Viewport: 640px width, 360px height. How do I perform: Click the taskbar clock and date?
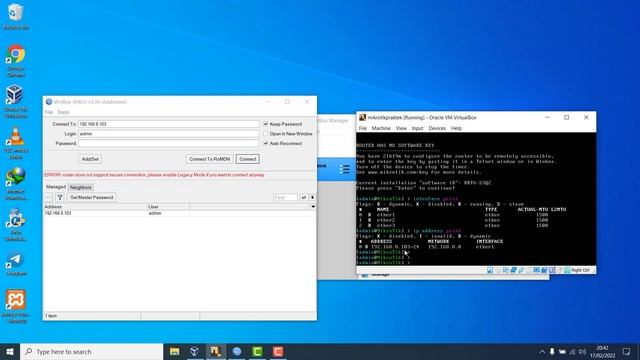click(x=602, y=352)
